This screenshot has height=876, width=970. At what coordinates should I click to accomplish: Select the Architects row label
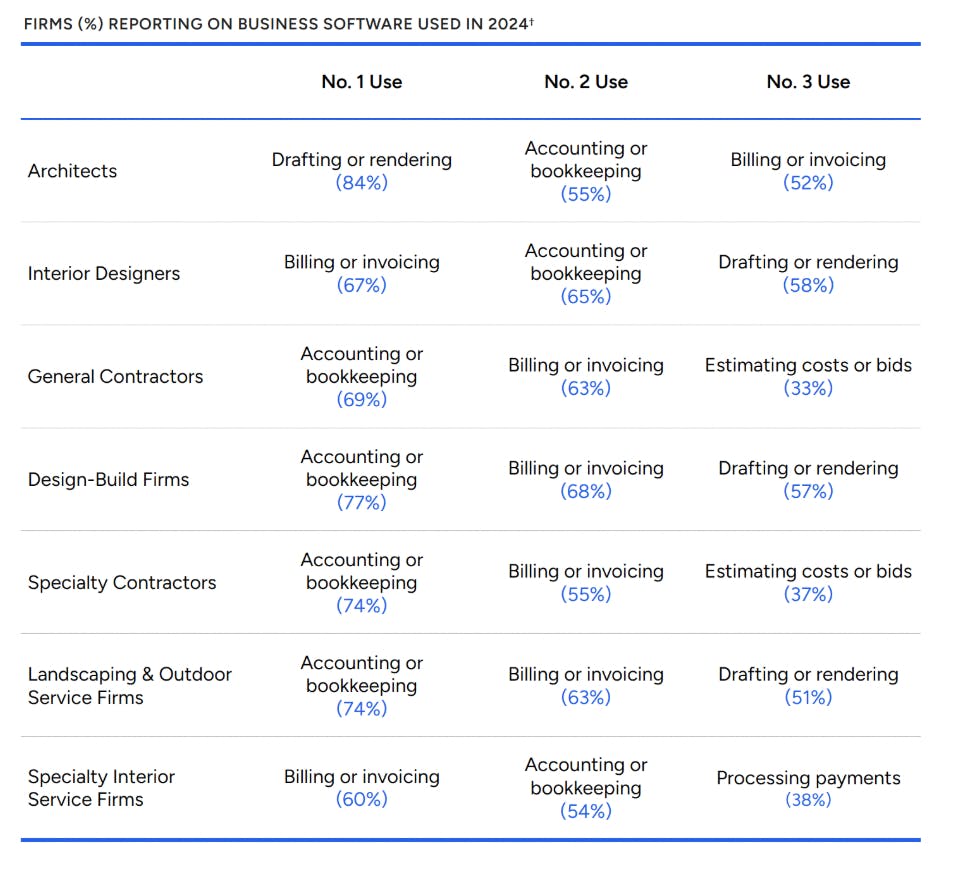coord(72,171)
